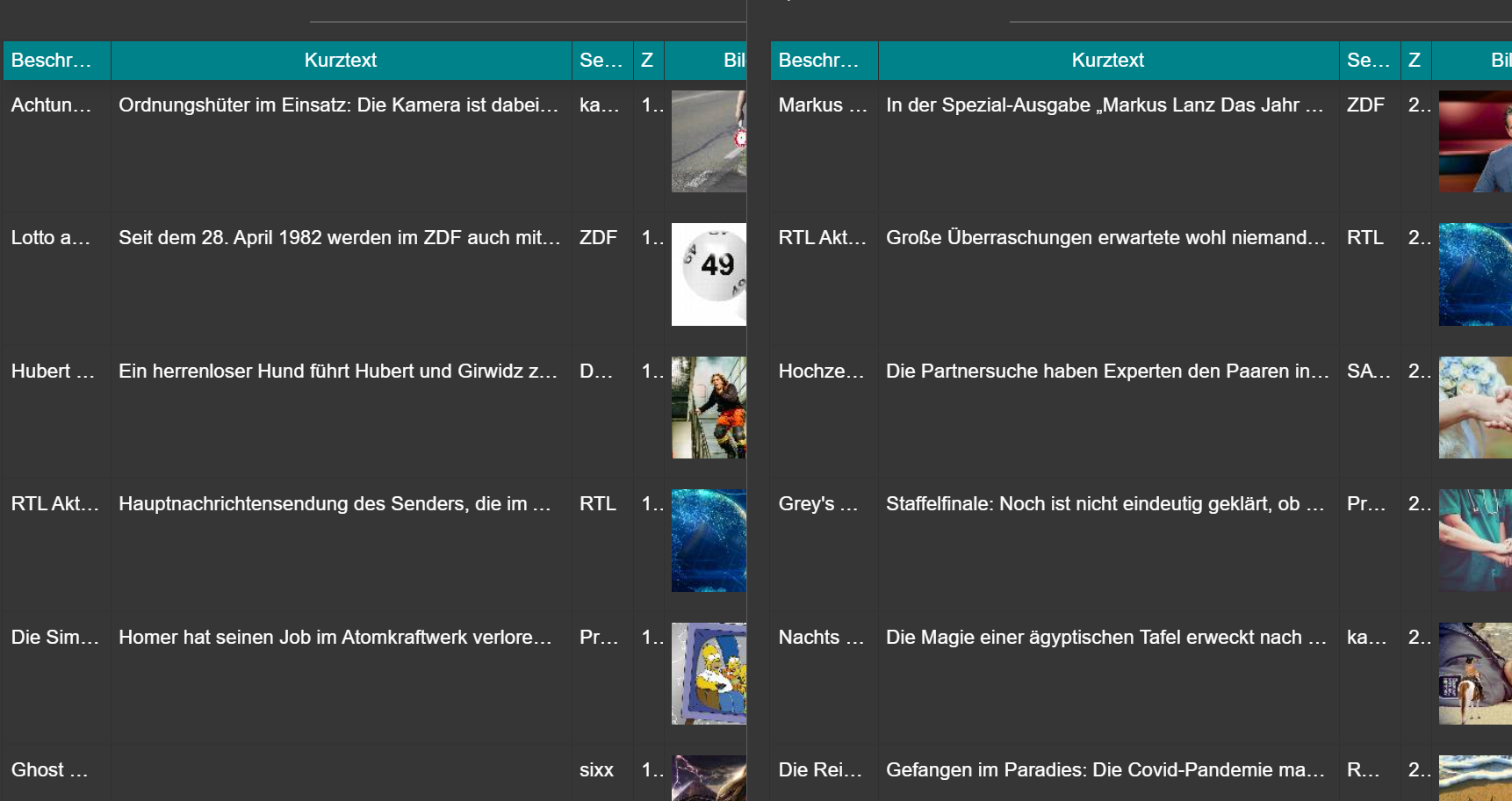Select the 'Hubert ...' description cell

tap(56, 413)
